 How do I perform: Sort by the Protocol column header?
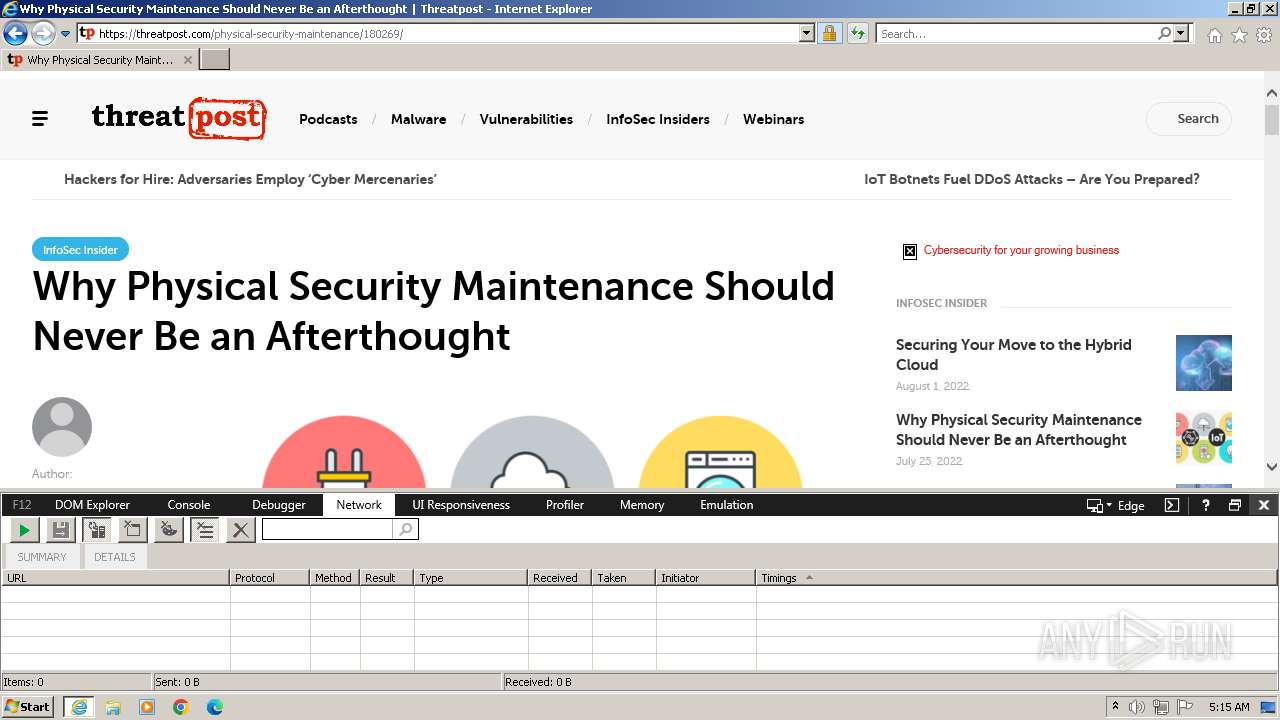[270, 578]
